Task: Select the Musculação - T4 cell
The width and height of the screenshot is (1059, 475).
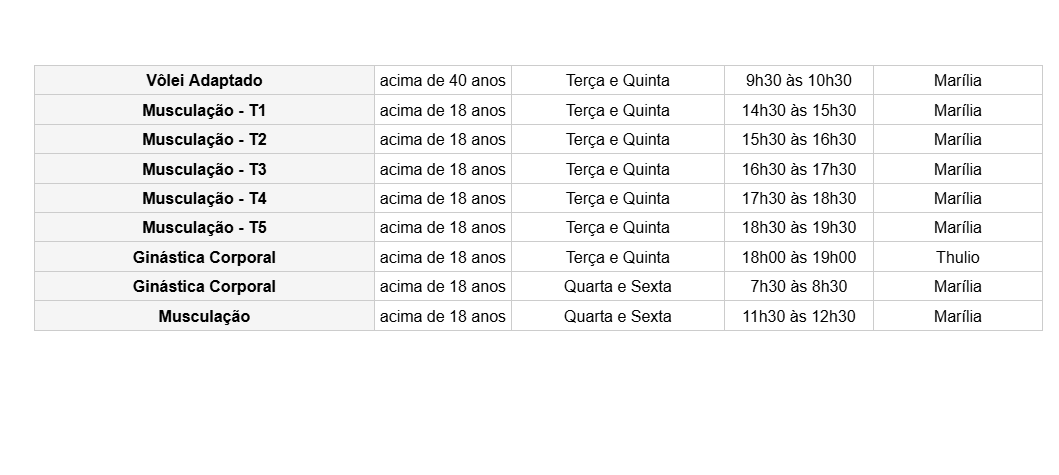Action: (x=204, y=198)
